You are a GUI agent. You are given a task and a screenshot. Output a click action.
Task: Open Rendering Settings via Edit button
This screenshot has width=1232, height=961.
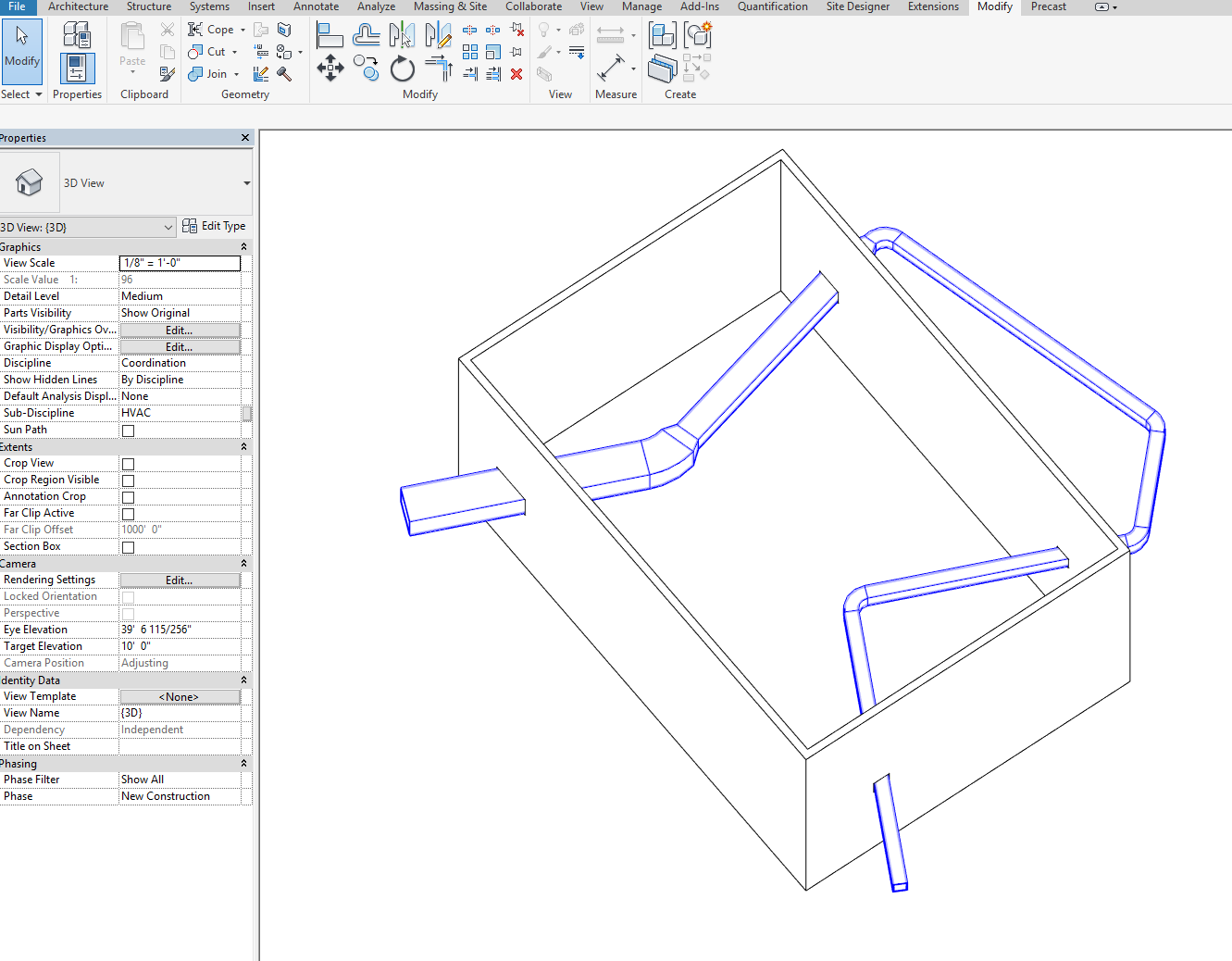[x=180, y=579]
